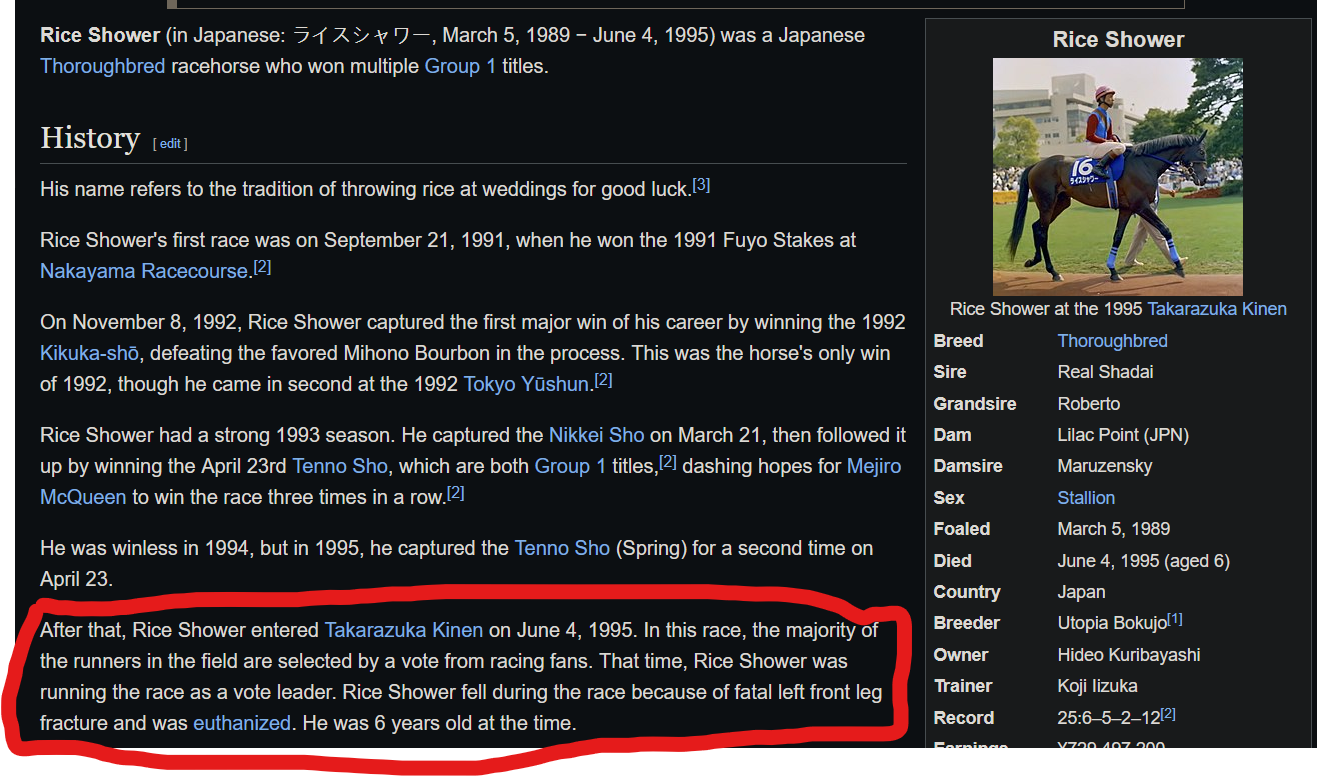1317x776 pixels.
Task: Click the edit link beside the History heading
Action: [x=170, y=143]
